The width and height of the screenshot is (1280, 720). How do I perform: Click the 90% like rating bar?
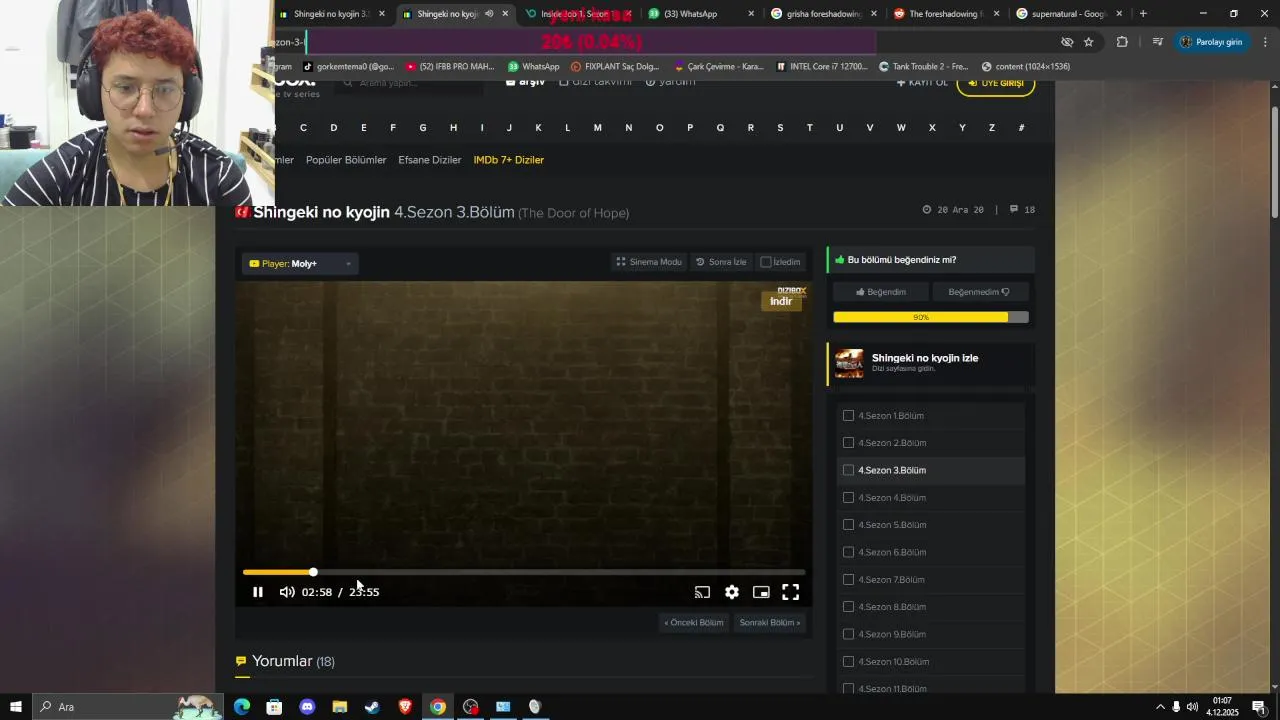pyautogui.click(x=930, y=317)
